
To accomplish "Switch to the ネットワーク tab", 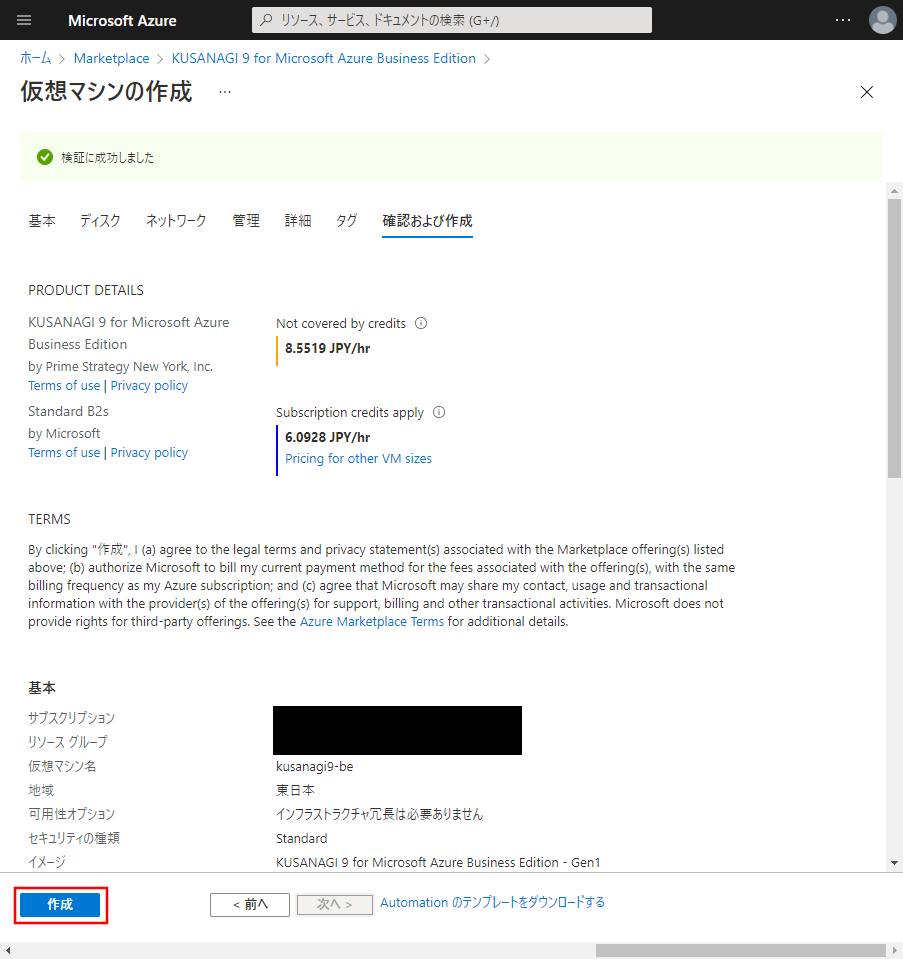I will [x=176, y=221].
